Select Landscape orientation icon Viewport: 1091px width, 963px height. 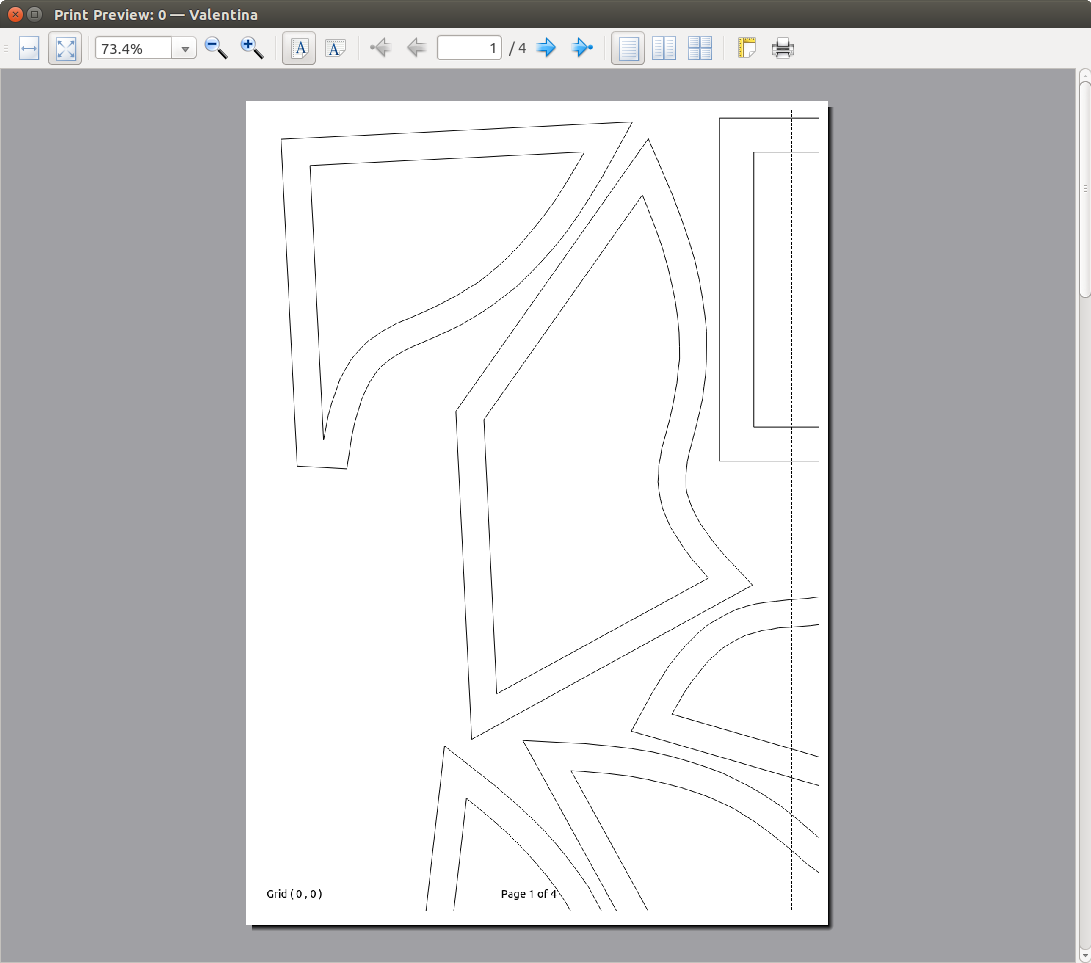coord(335,49)
